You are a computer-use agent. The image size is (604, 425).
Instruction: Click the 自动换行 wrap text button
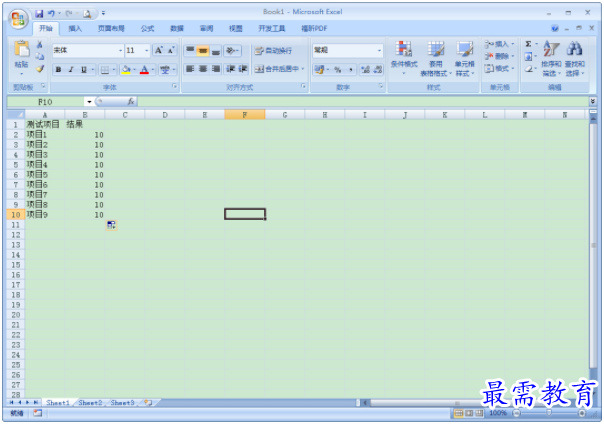[274, 50]
